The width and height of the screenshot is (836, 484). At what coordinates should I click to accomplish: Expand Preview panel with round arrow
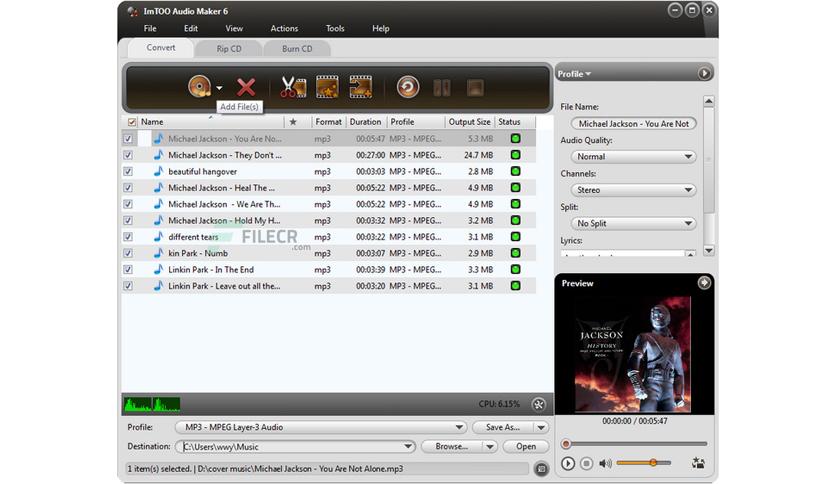[704, 283]
